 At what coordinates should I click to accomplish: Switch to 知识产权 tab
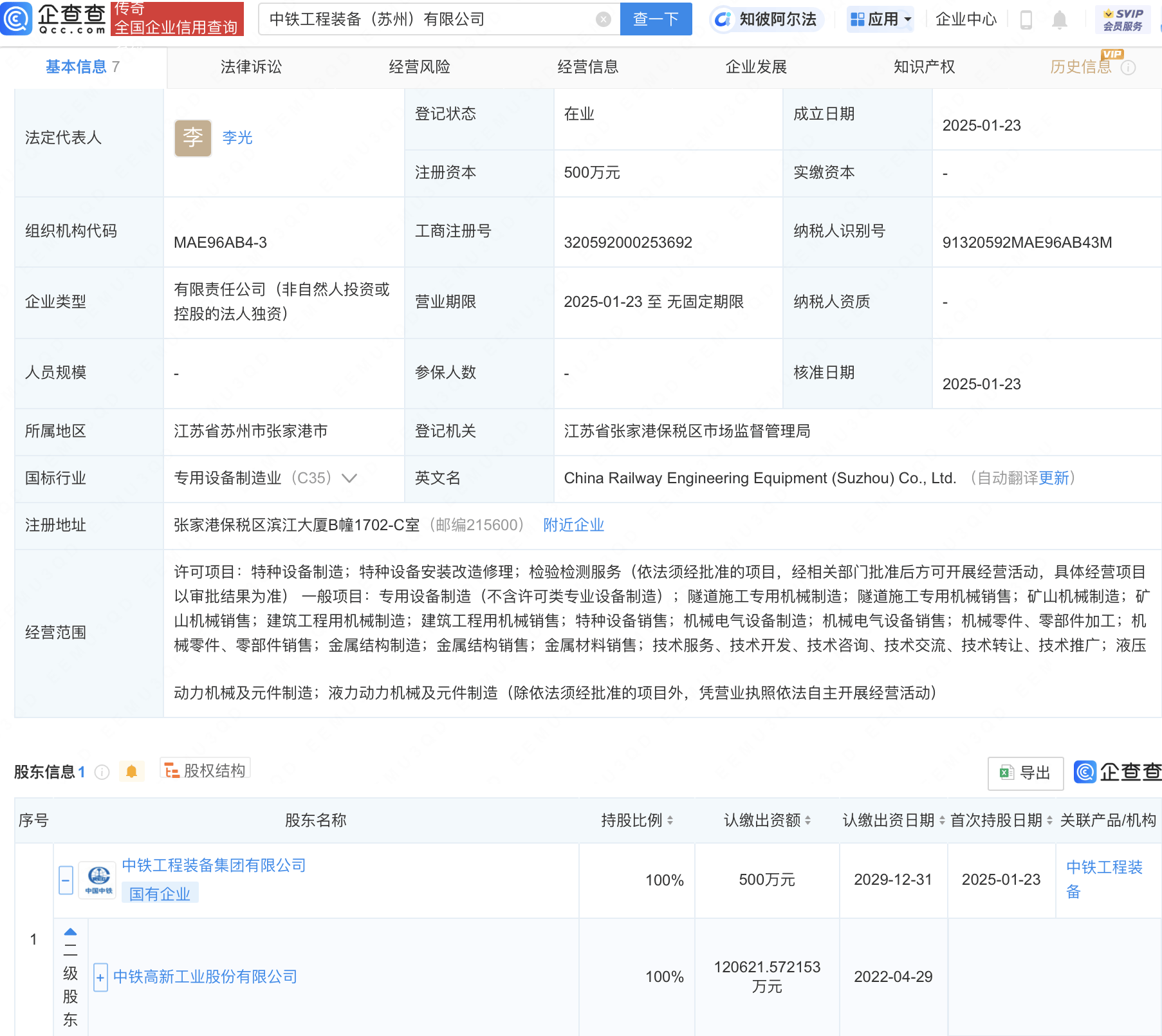tap(924, 67)
